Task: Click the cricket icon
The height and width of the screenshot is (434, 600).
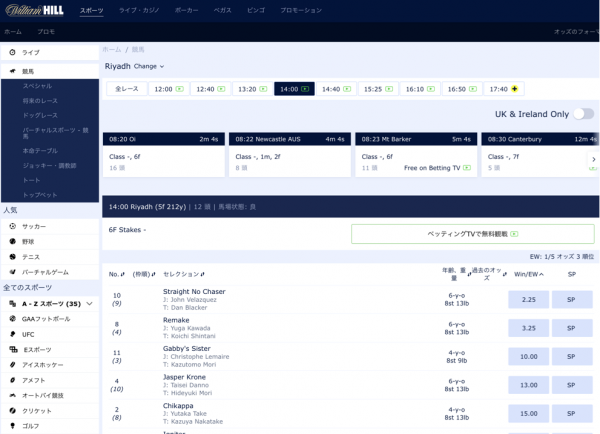Action: [13, 411]
